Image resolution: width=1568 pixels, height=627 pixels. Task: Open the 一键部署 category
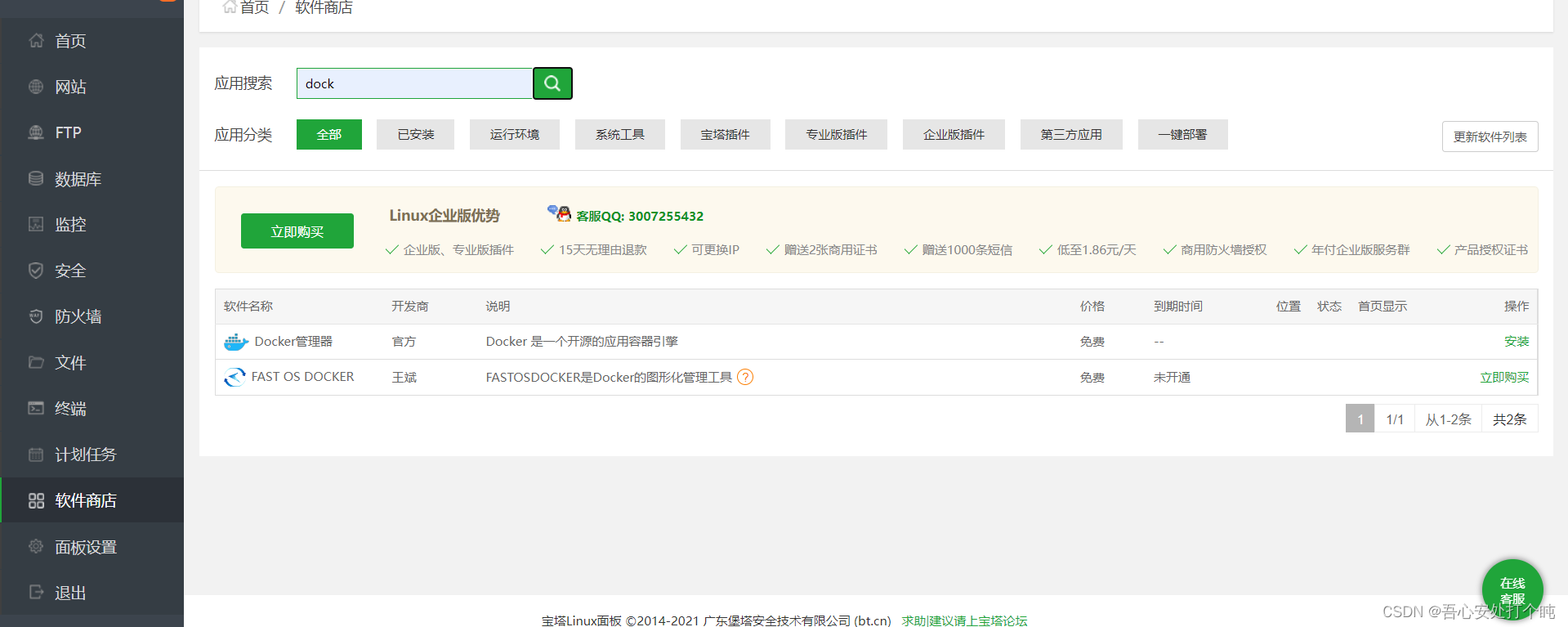click(x=1183, y=134)
